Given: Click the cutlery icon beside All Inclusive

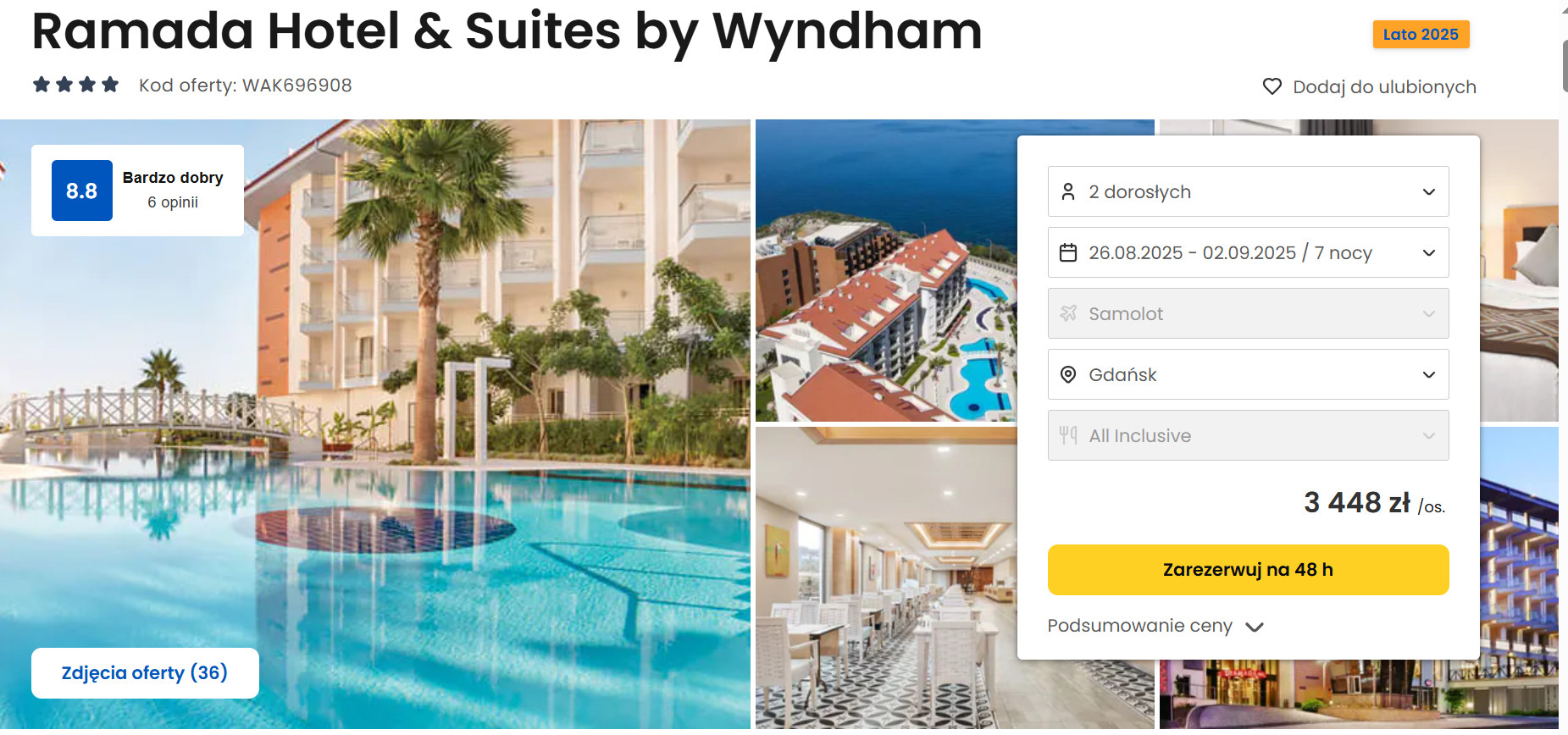Looking at the screenshot, I should pyautogui.click(x=1068, y=435).
